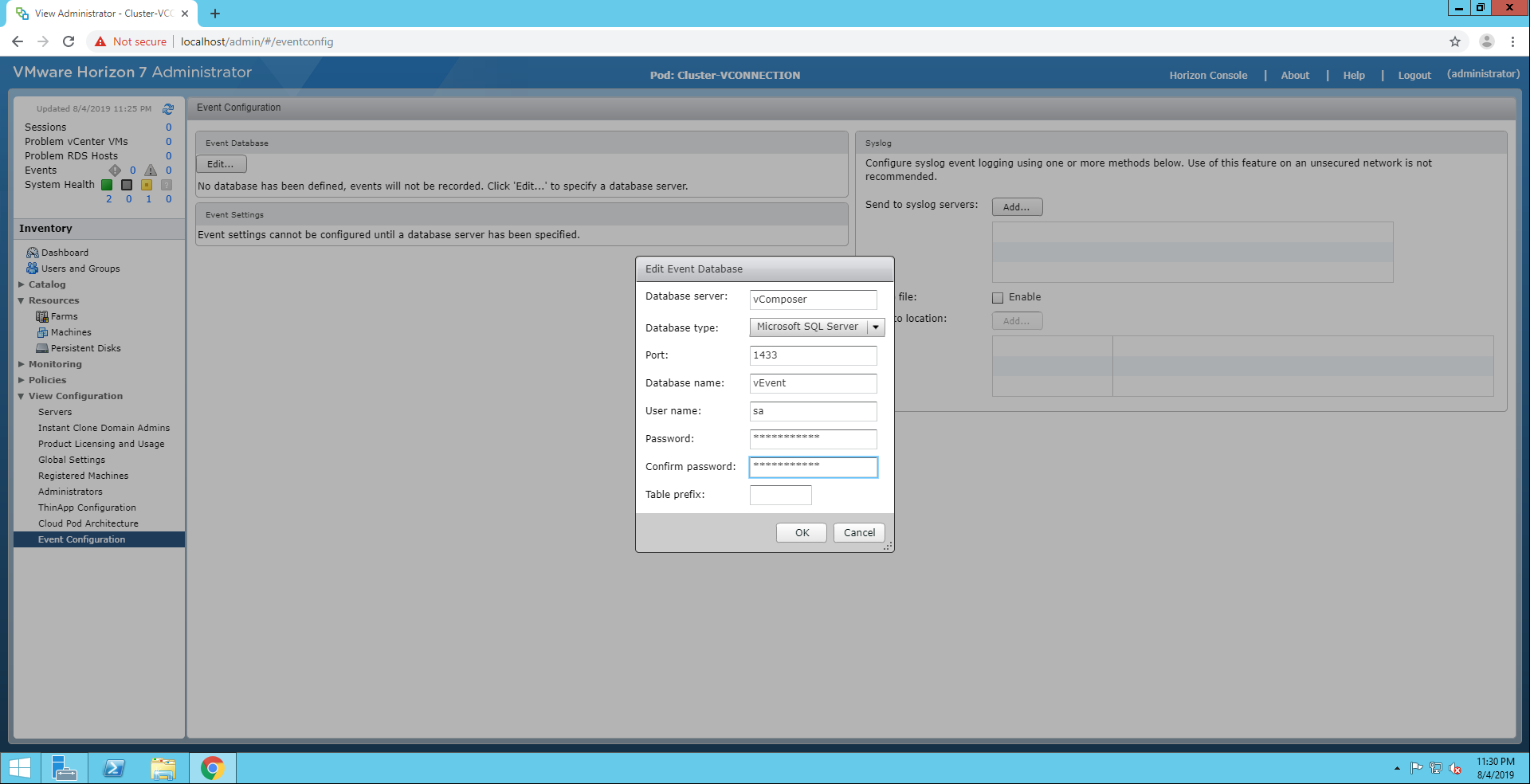Click Horizon Console in the header
The image size is (1530, 784).
click(x=1208, y=76)
